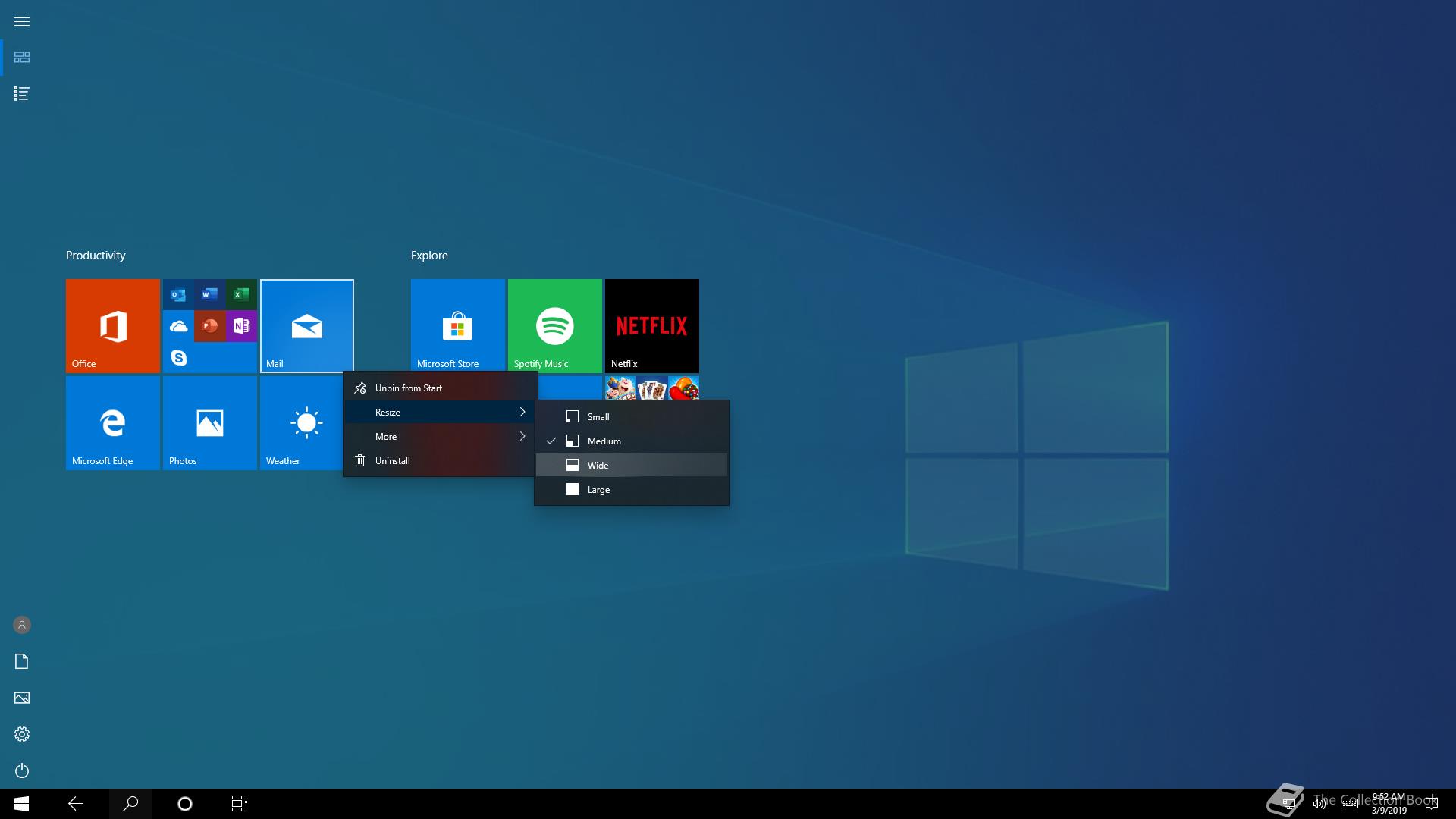Open Cortana from the taskbar

(185, 804)
